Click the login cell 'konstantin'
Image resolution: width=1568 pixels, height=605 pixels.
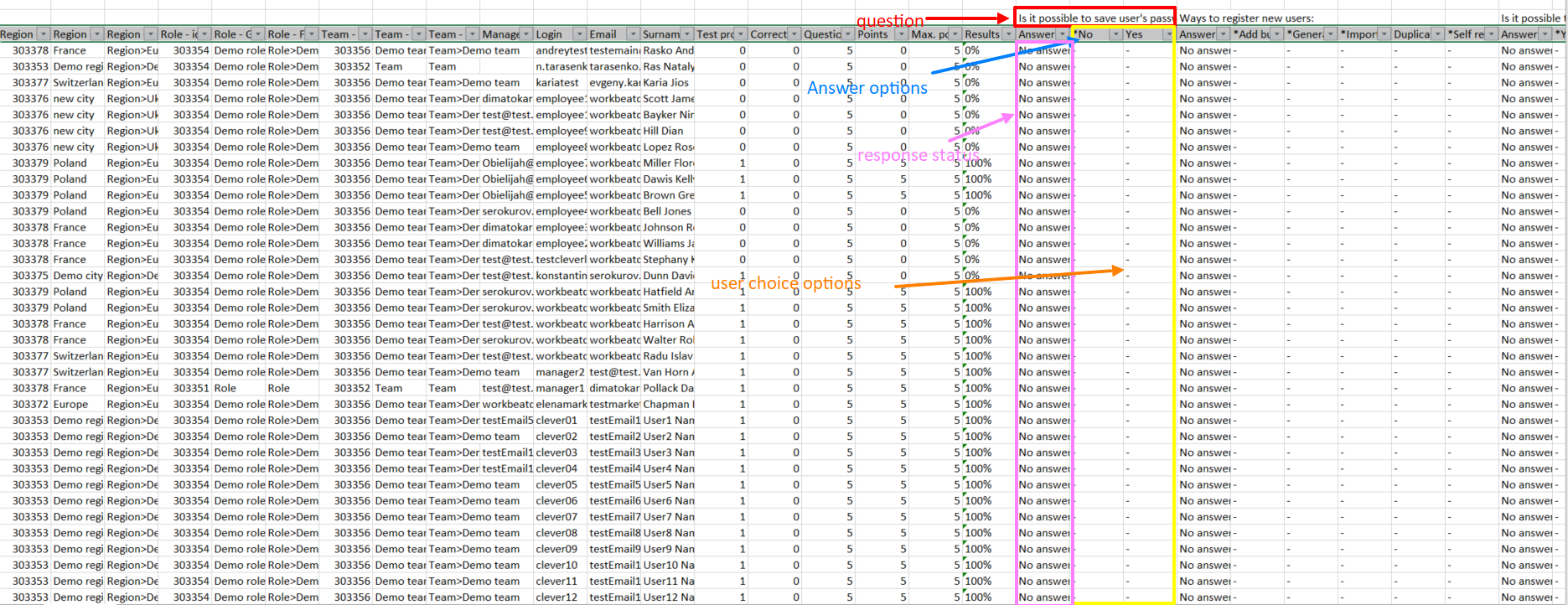[561, 276]
